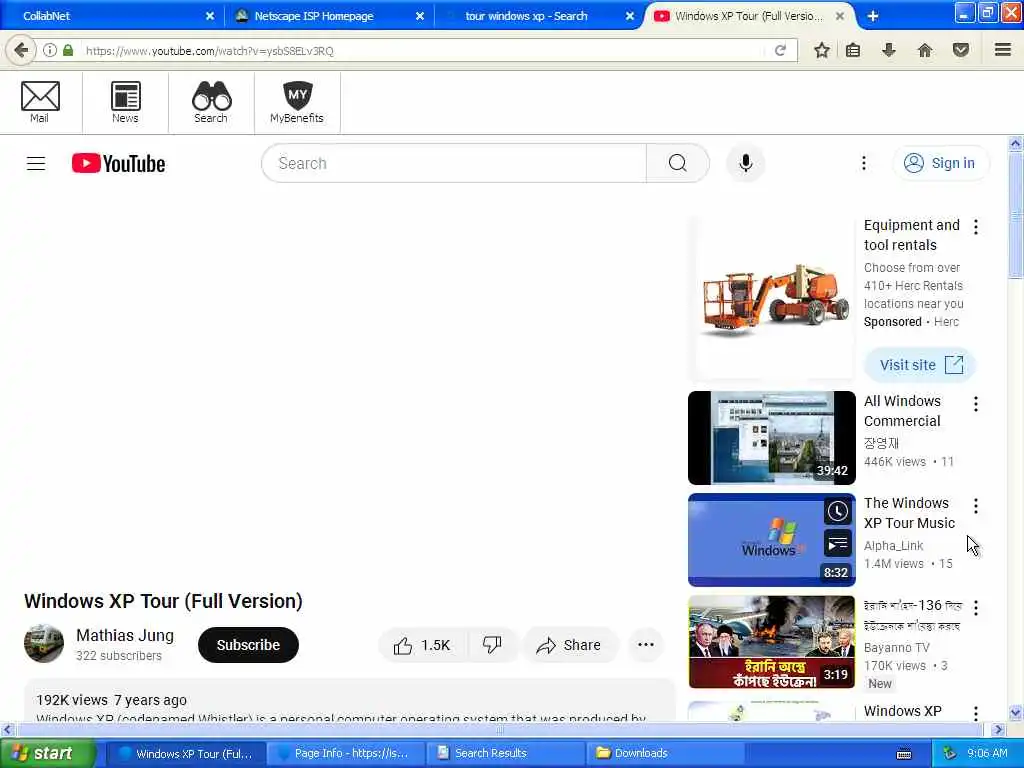Open the bookmarks list icon
Image resolution: width=1024 pixels, height=768 pixels.
click(x=853, y=50)
